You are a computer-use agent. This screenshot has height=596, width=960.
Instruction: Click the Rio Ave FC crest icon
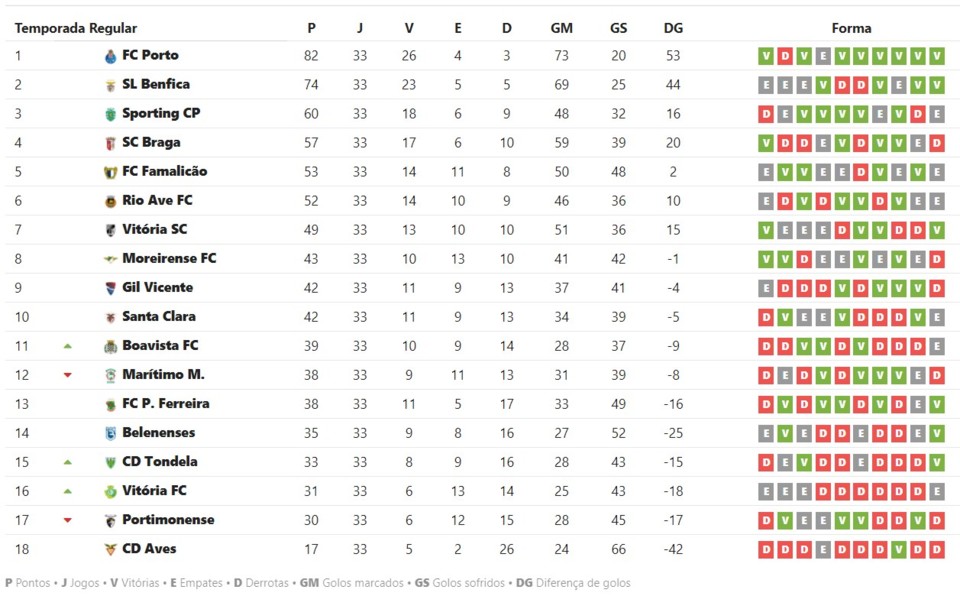coord(111,201)
